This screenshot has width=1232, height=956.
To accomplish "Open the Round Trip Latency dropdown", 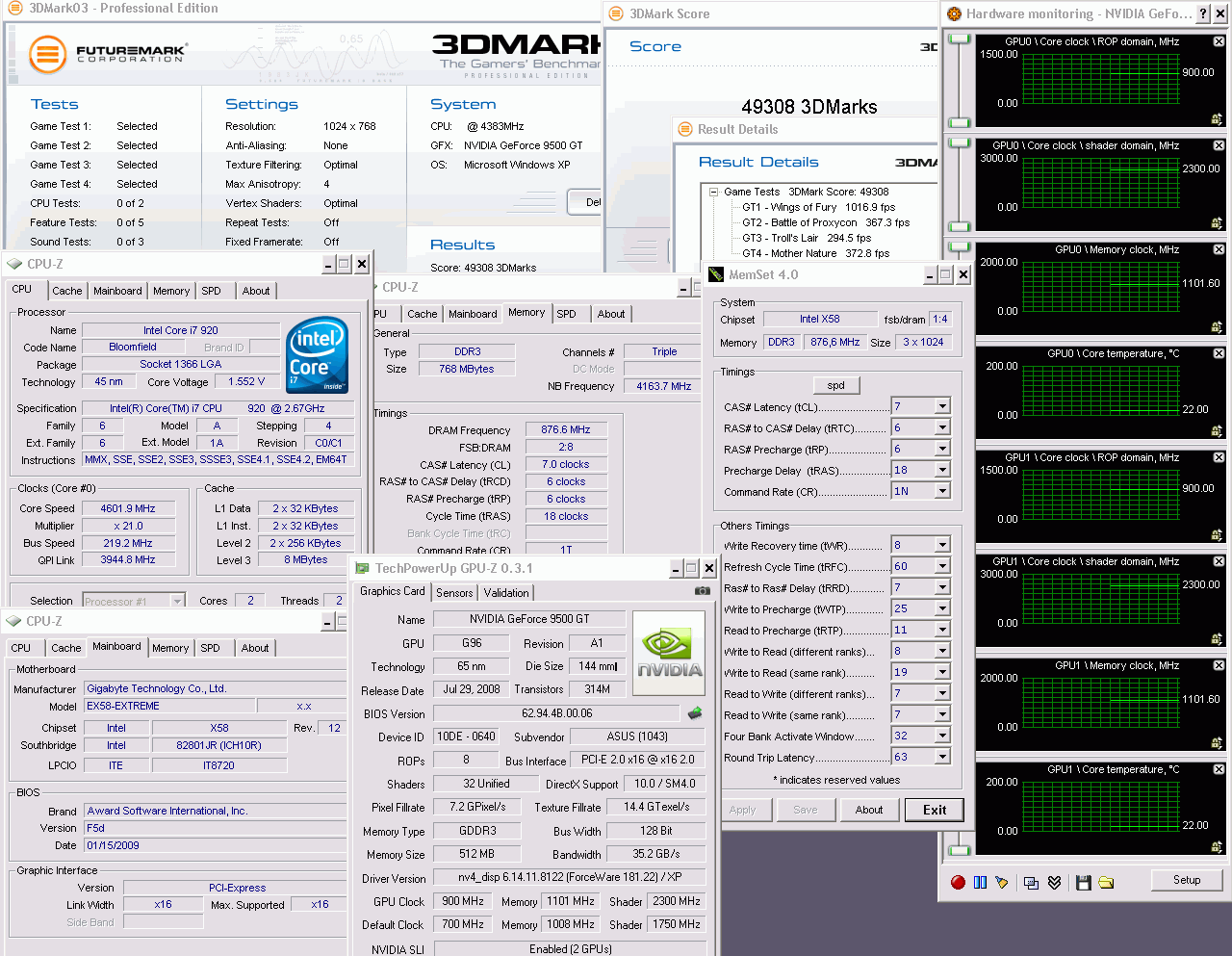I will pyautogui.click(x=942, y=757).
